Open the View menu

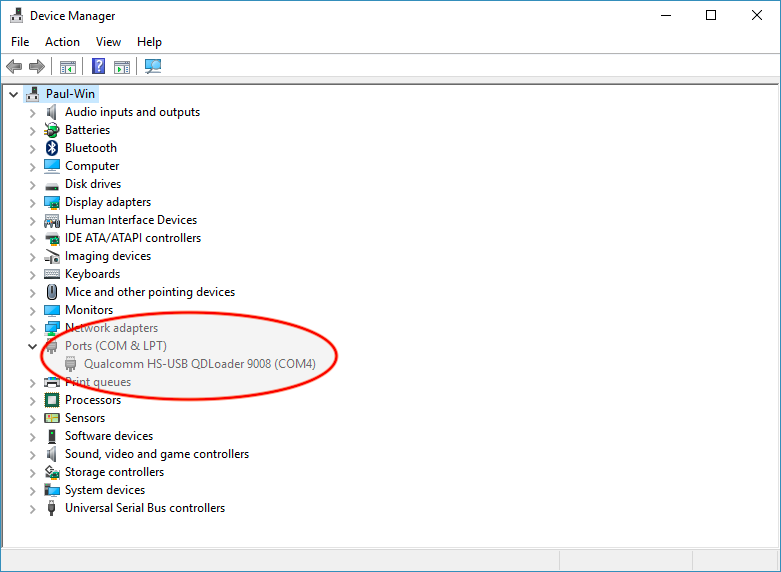click(108, 42)
